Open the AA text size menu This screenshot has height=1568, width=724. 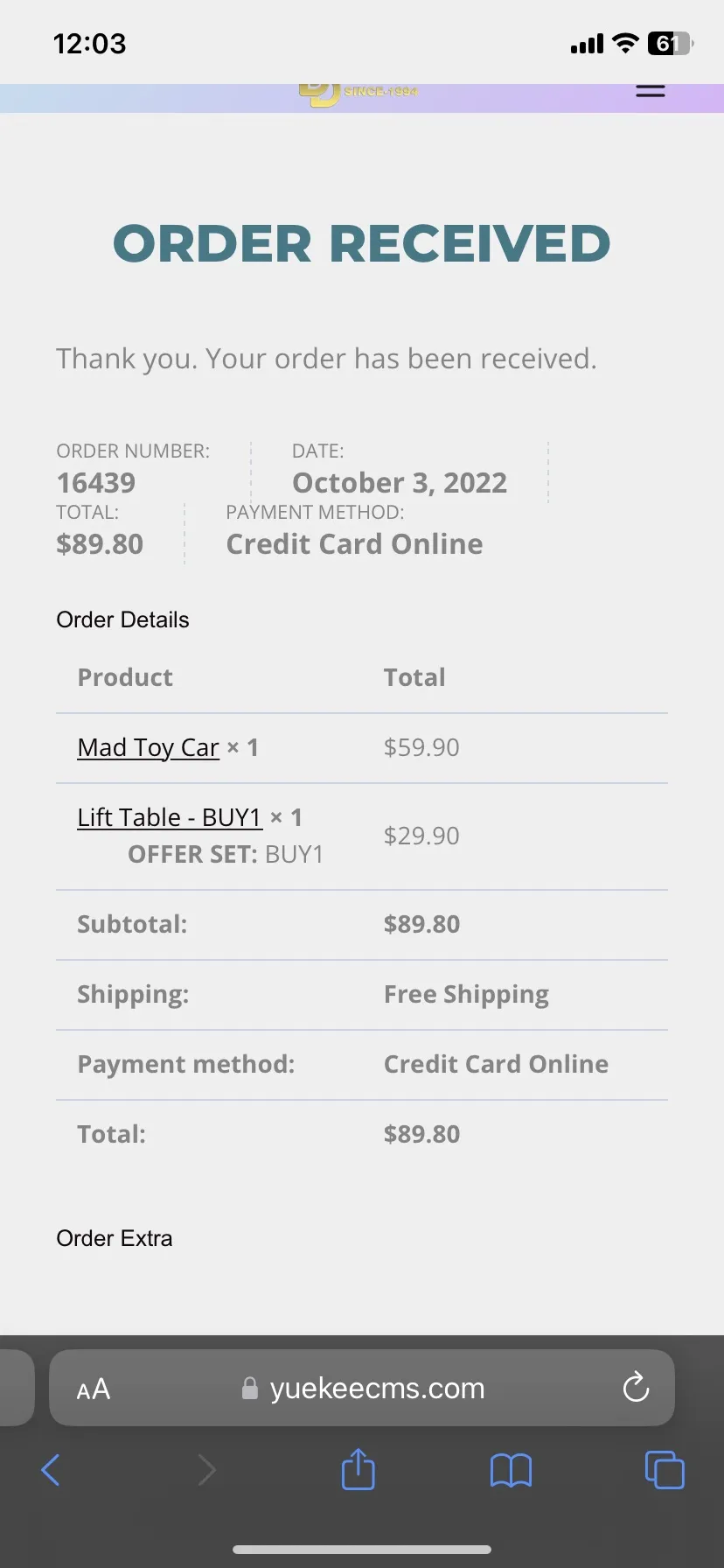point(94,1389)
